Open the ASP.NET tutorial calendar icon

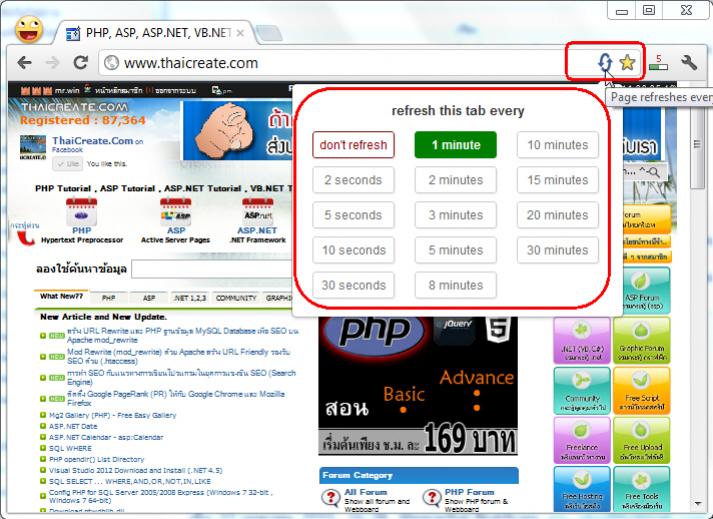point(257,212)
